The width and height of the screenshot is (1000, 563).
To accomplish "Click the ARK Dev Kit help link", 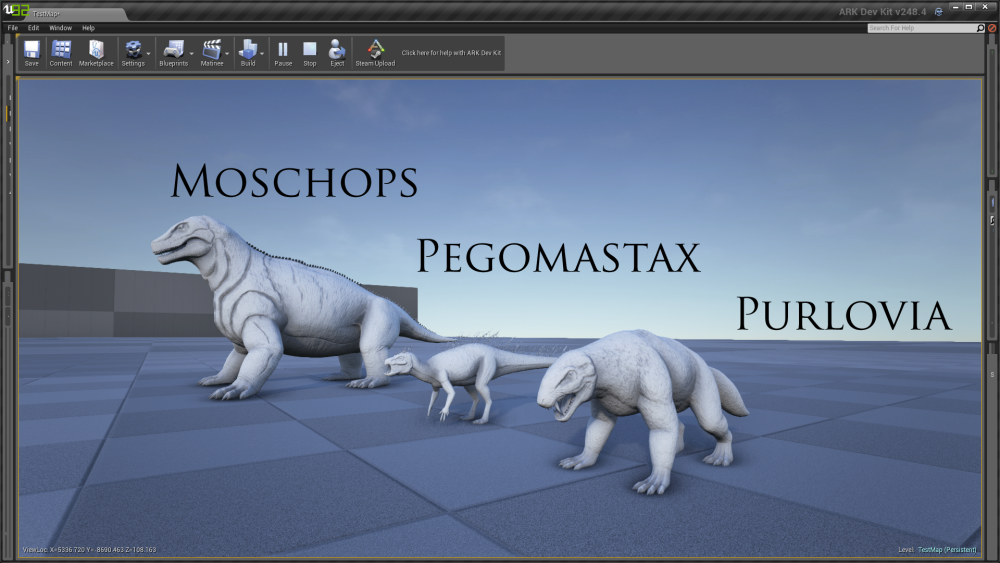I will 452,53.
